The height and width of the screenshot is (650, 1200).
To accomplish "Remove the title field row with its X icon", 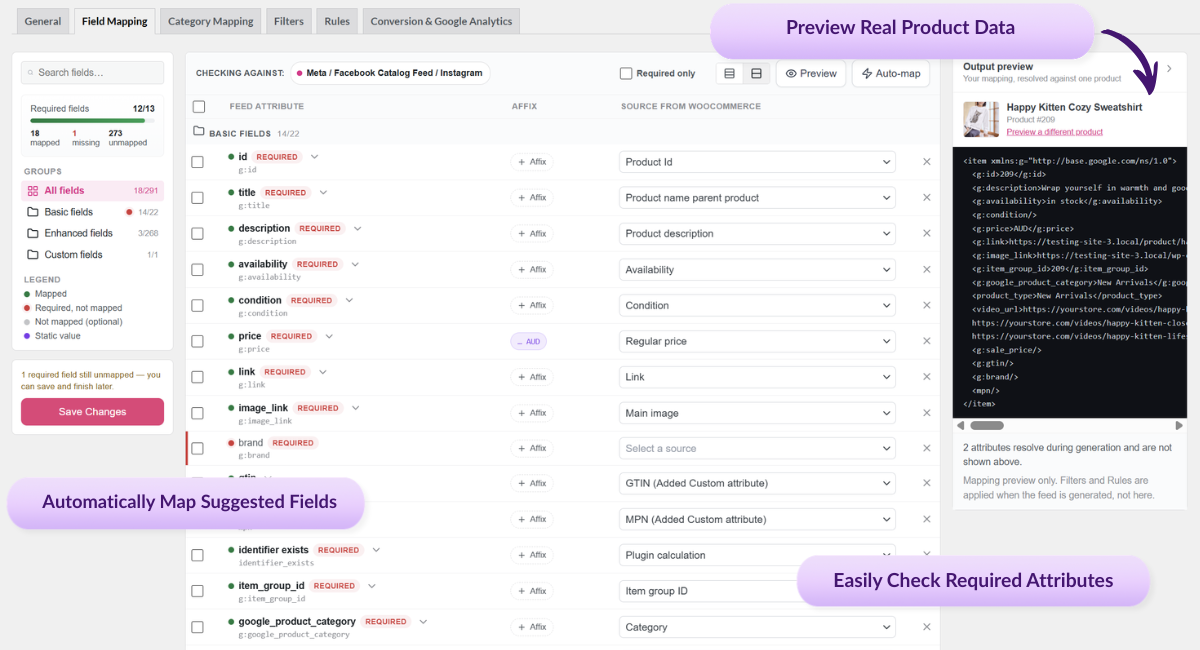I will point(927,198).
